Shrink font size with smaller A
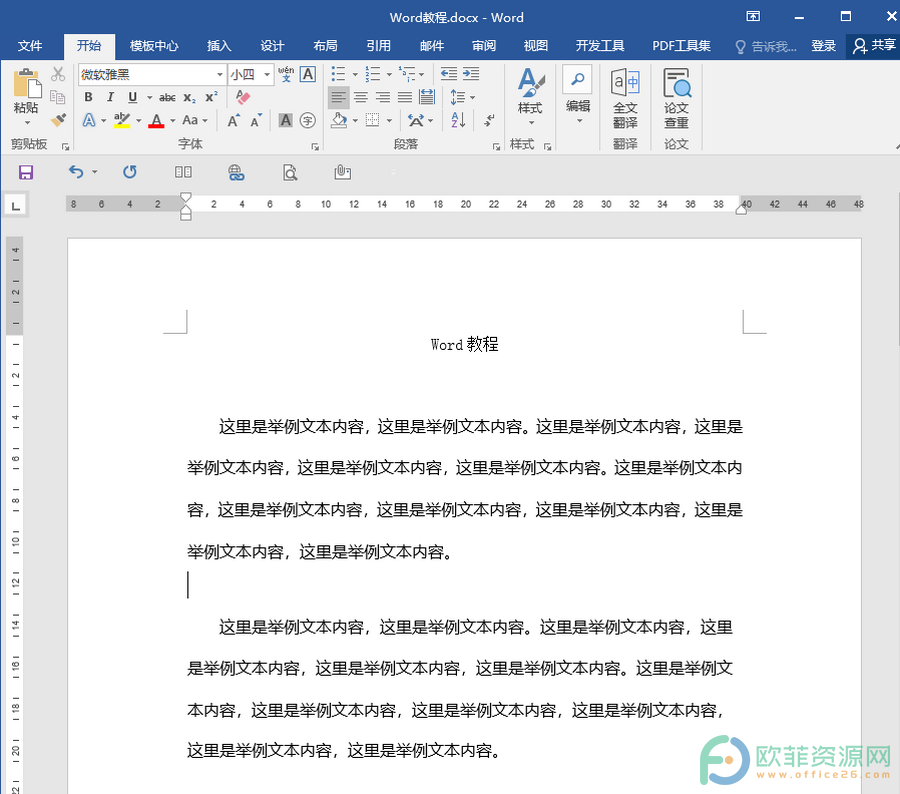 (255, 121)
